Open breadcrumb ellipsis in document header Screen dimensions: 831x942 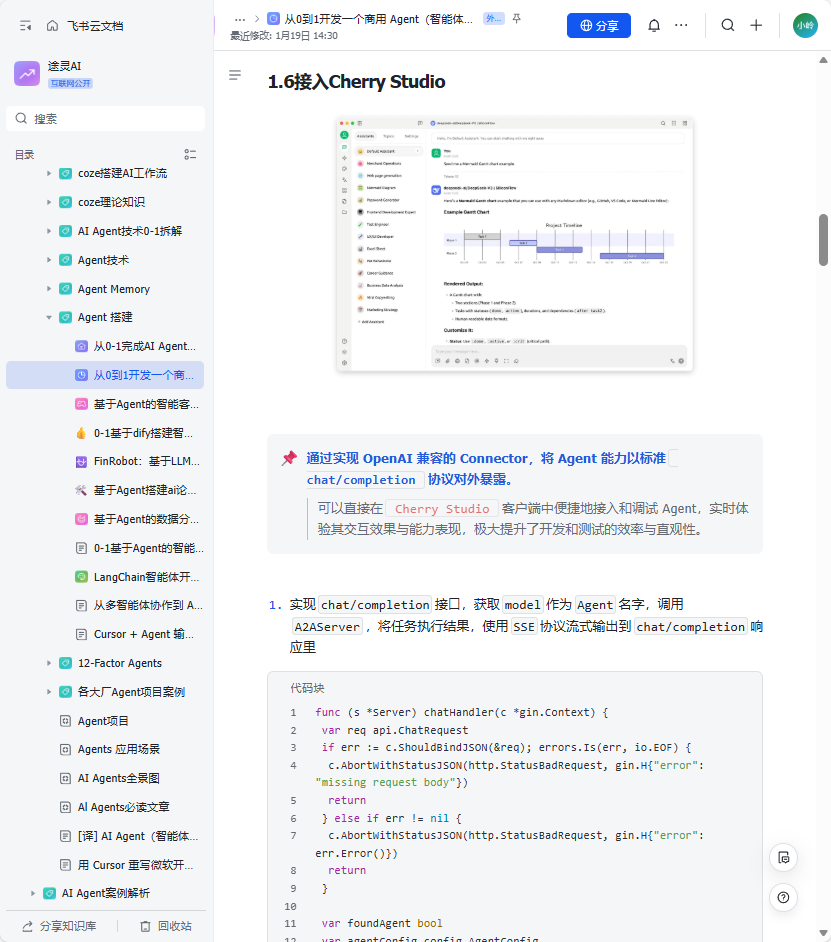click(240, 19)
